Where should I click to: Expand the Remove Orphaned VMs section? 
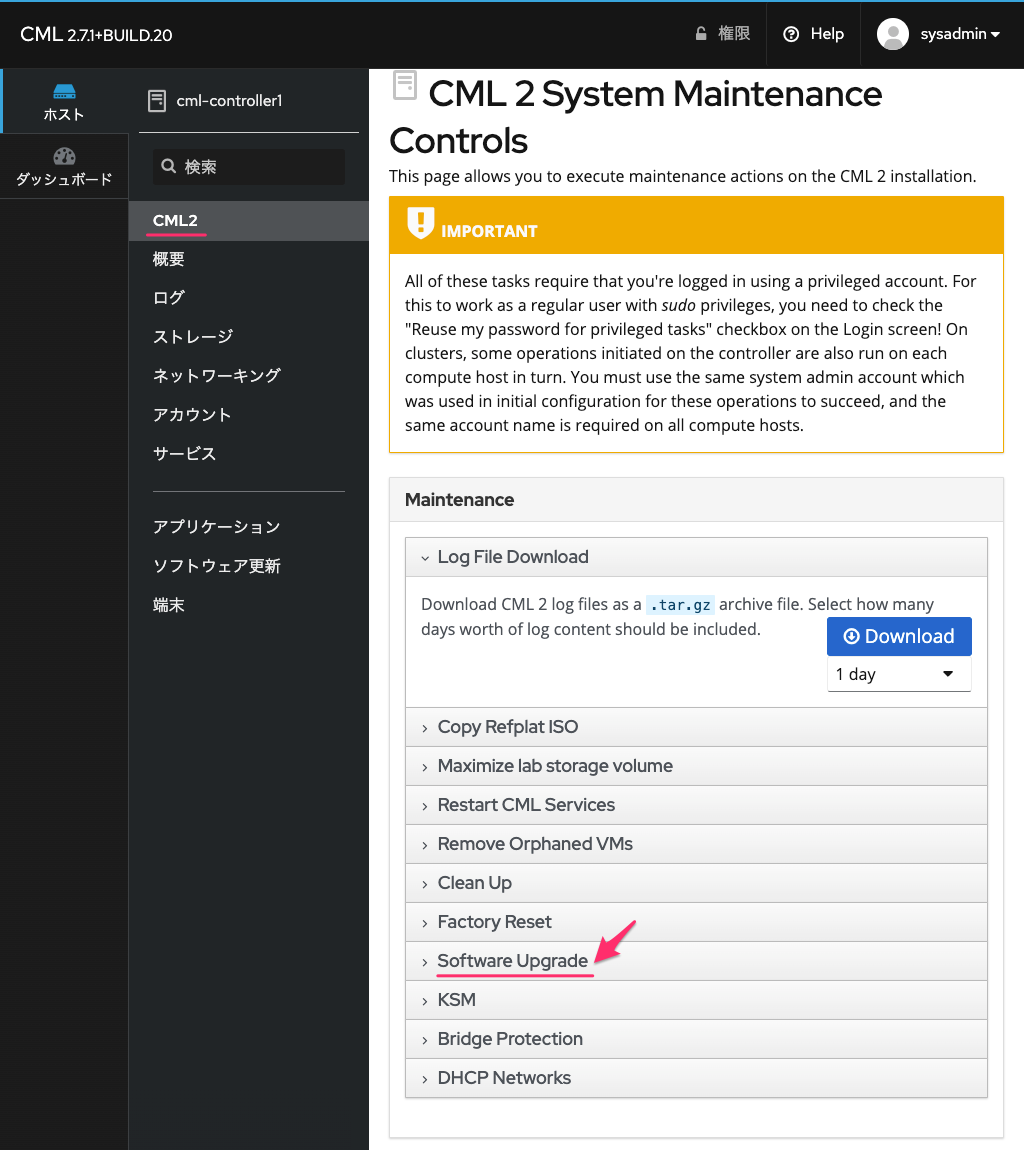coord(696,844)
